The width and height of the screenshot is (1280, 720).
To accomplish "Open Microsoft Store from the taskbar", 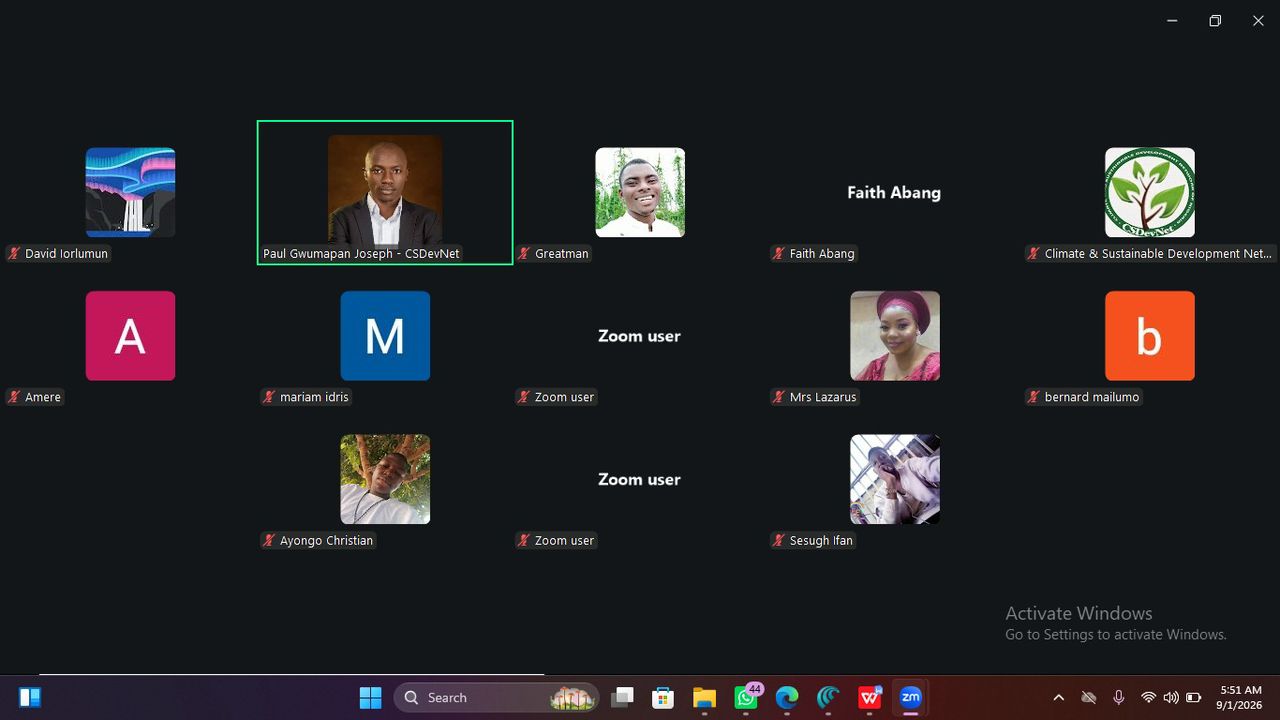I will click(x=663, y=698).
